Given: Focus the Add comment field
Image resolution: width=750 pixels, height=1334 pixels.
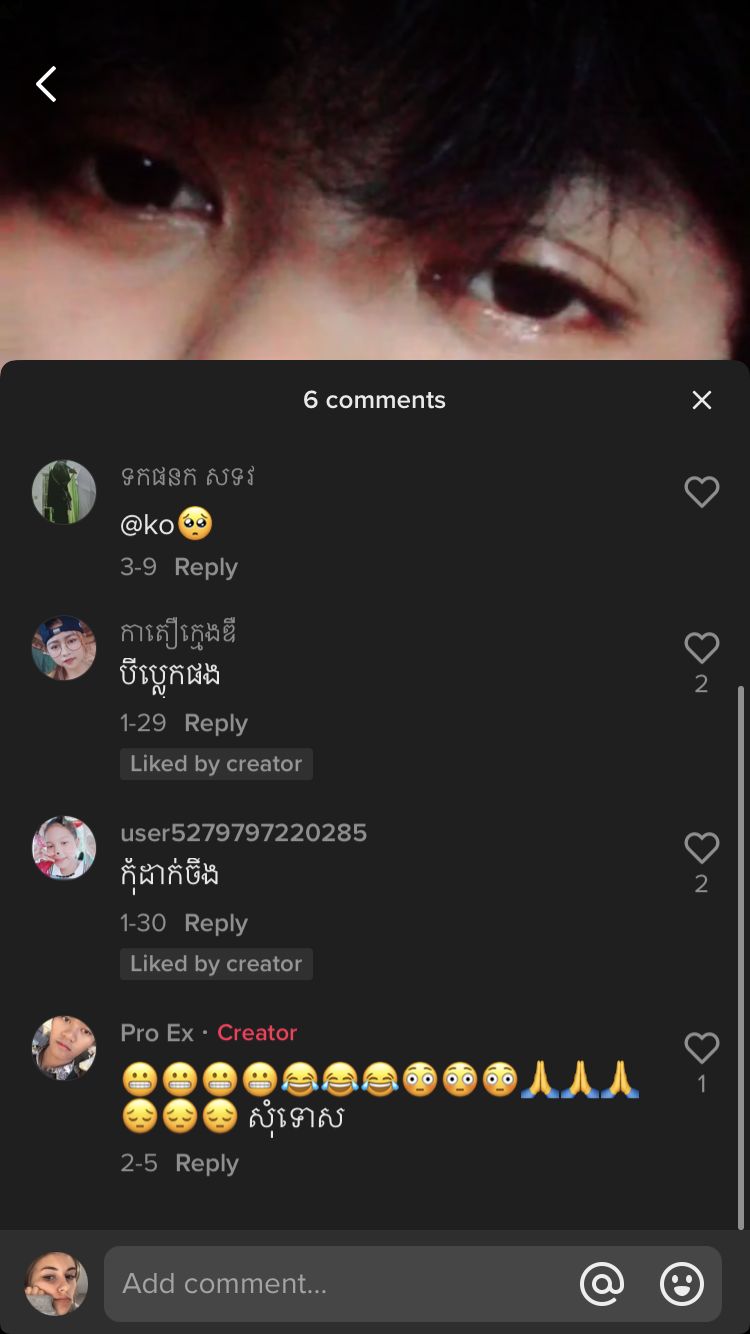Looking at the screenshot, I should [340, 1283].
